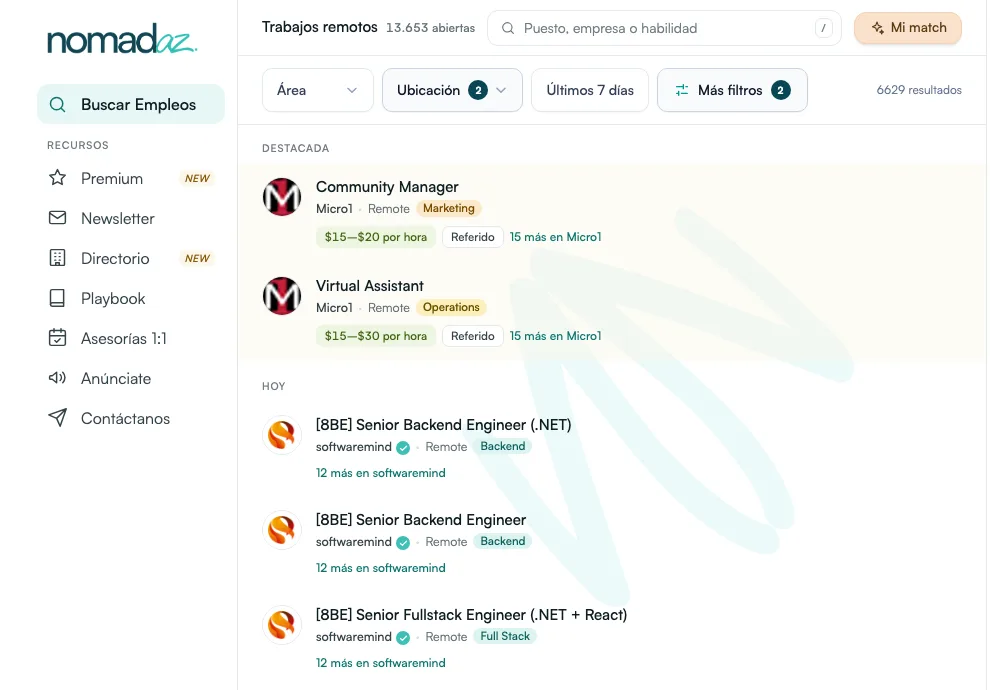Click the Directorio building icon
The image size is (990, 690).
[x=57, y=258]
